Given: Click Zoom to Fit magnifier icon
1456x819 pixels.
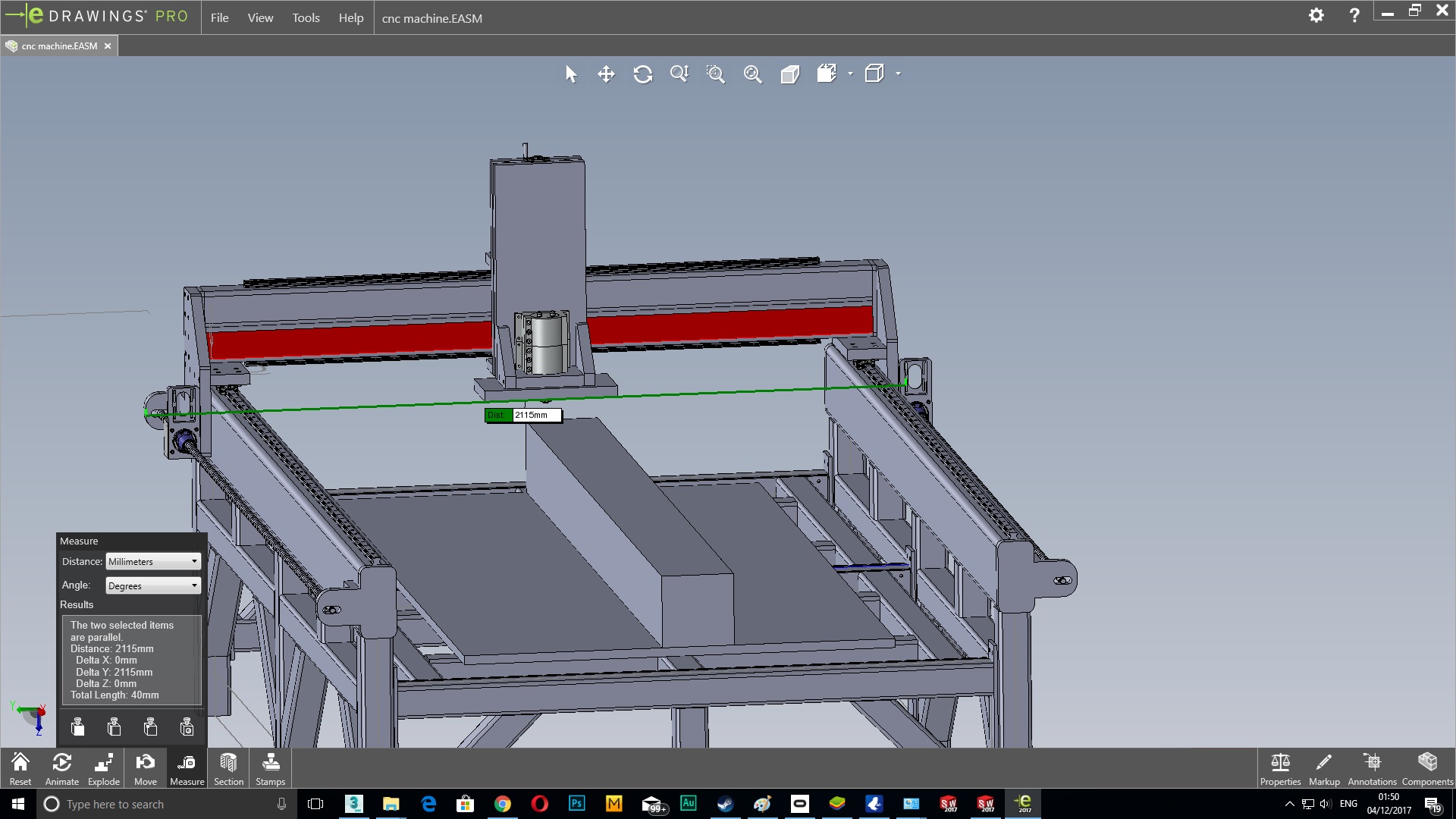Looking at the screenshot, I should [x=752, y=74].
